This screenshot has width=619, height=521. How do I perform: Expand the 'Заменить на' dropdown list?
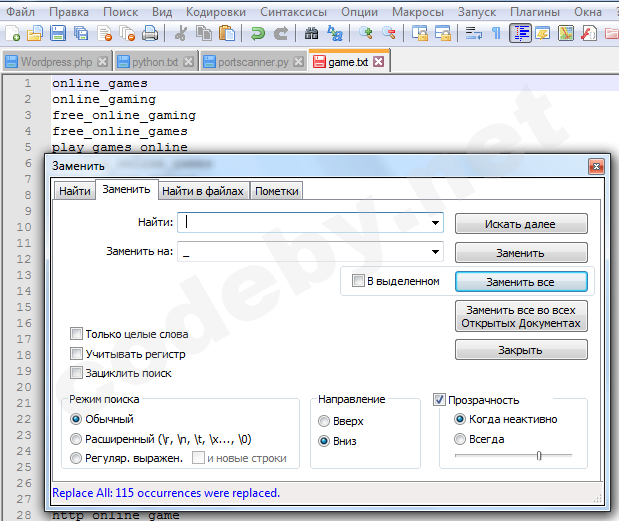436,252
